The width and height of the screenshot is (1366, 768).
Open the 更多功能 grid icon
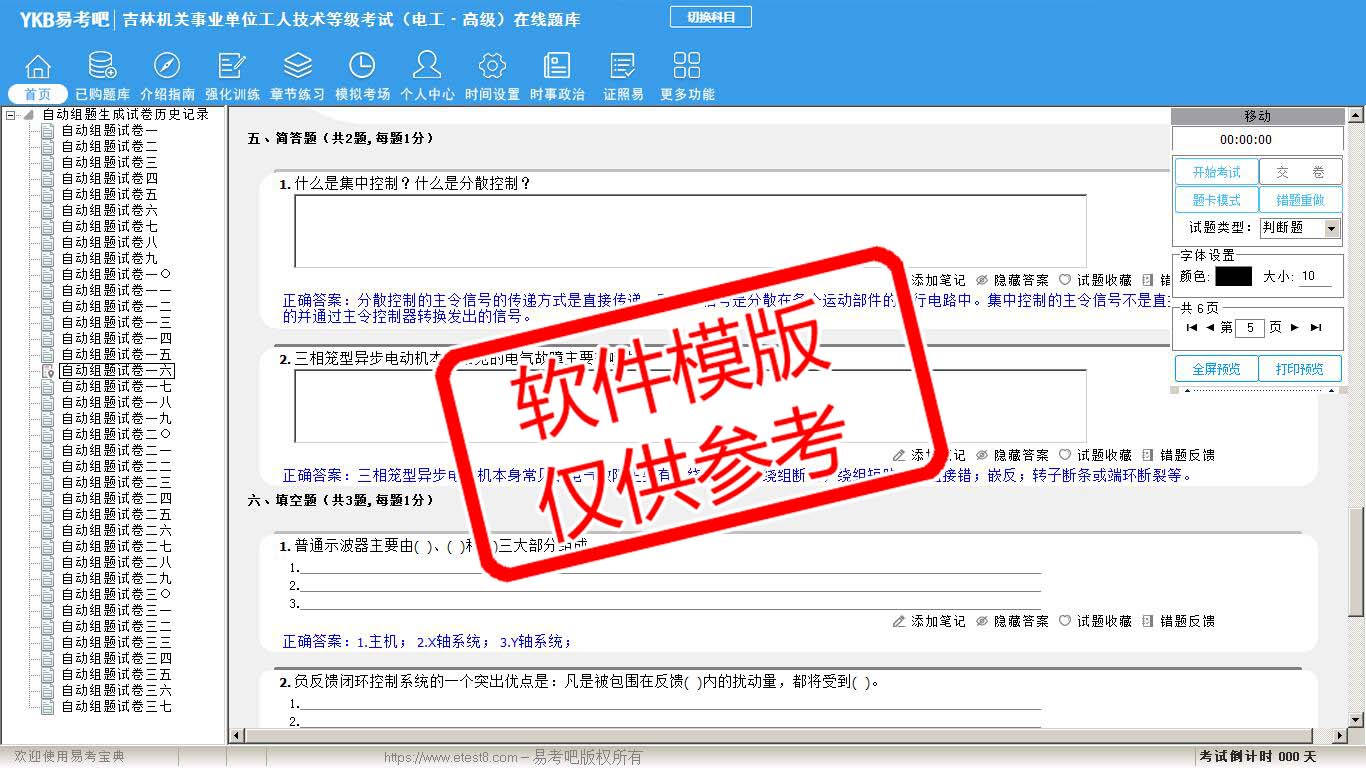click(x=687, y=67)
